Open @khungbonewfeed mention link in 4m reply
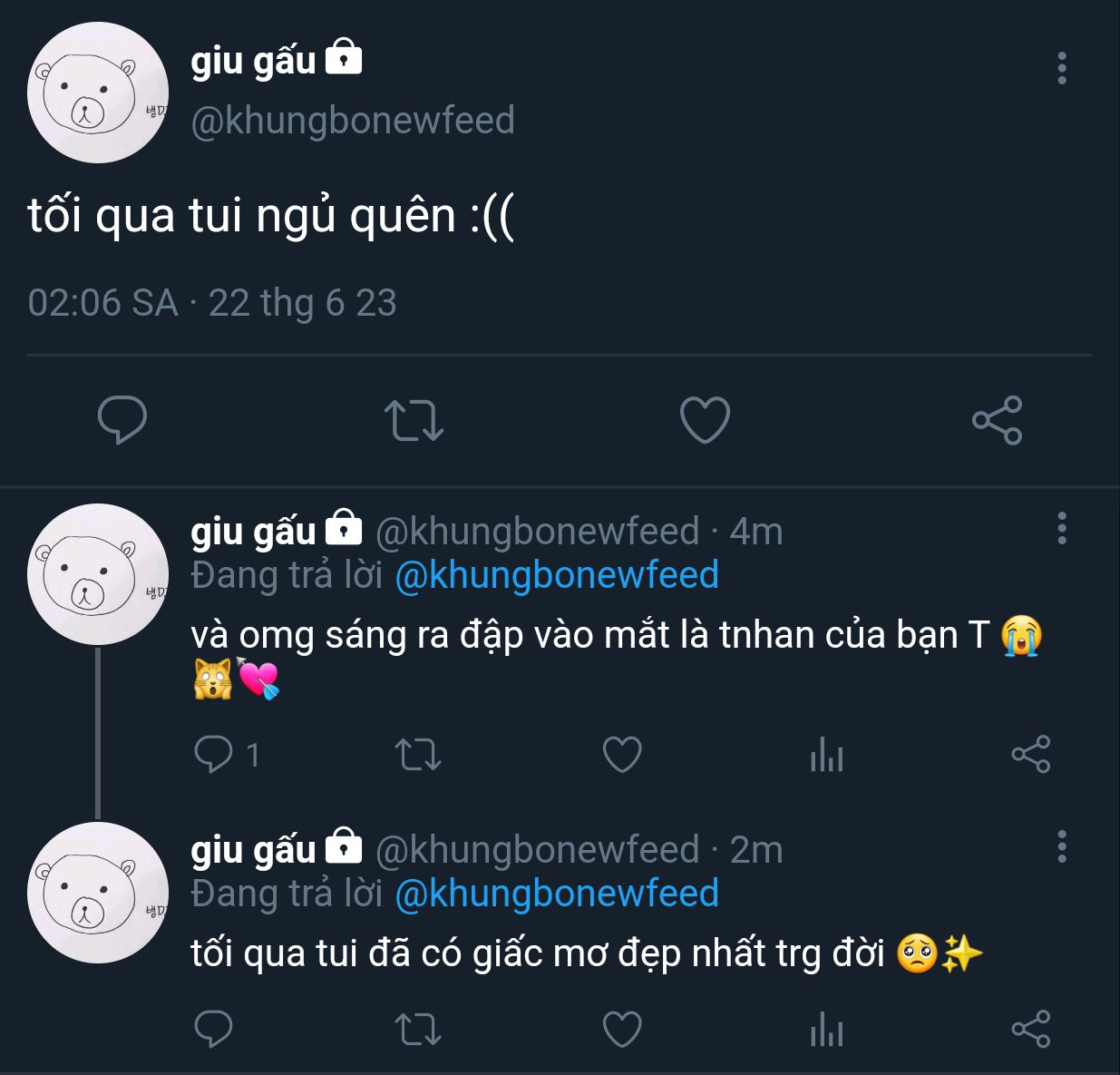Image resolution: width=1120 pixels, height=1075 pixels. tap(557, 575)
